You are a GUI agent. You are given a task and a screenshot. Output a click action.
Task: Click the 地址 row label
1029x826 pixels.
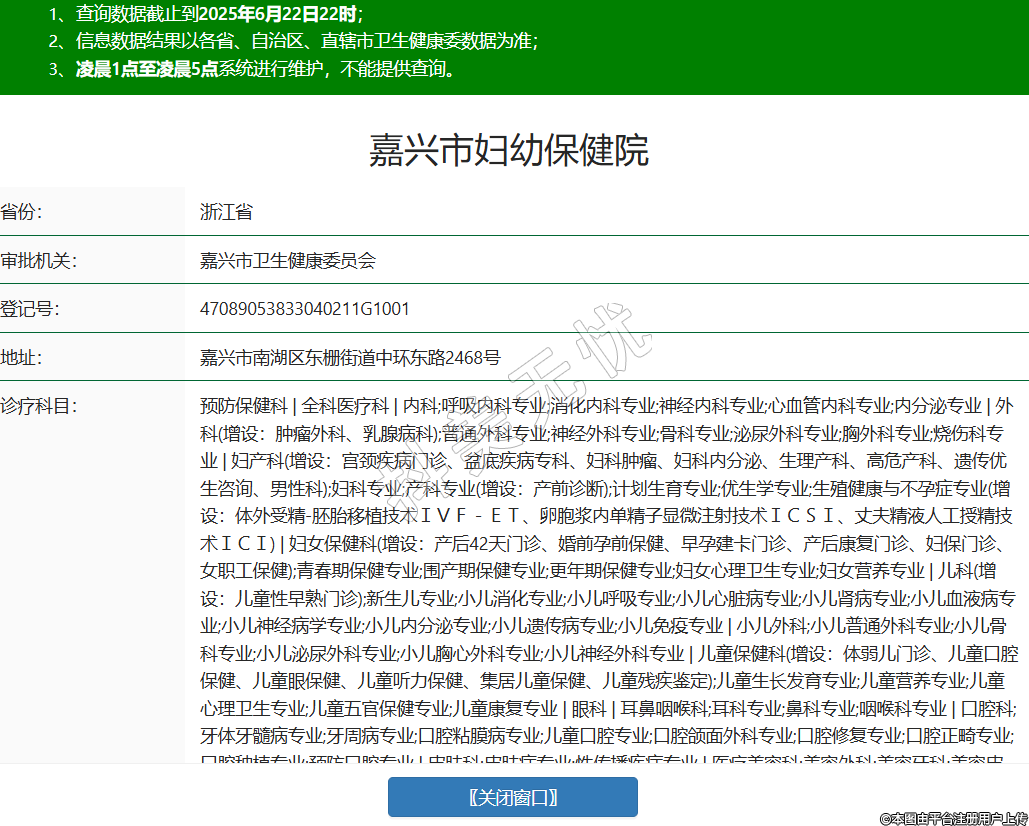click(x=21, y=357)
